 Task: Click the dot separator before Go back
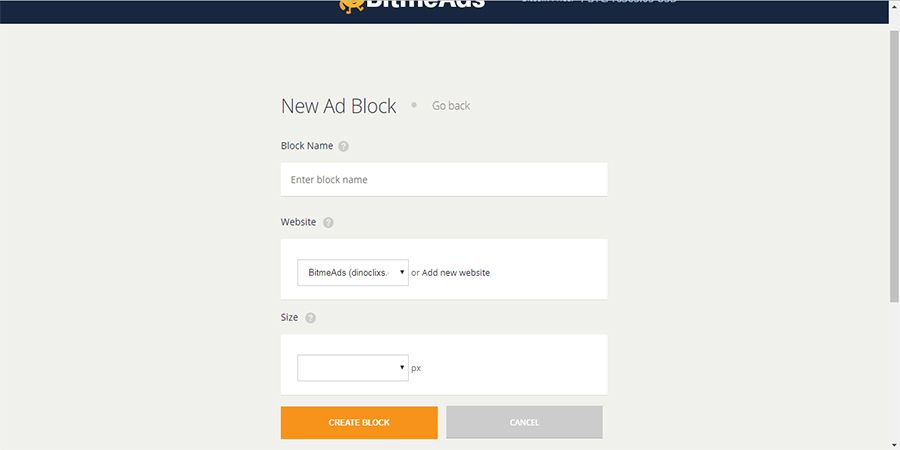click(x=414, y=104)
